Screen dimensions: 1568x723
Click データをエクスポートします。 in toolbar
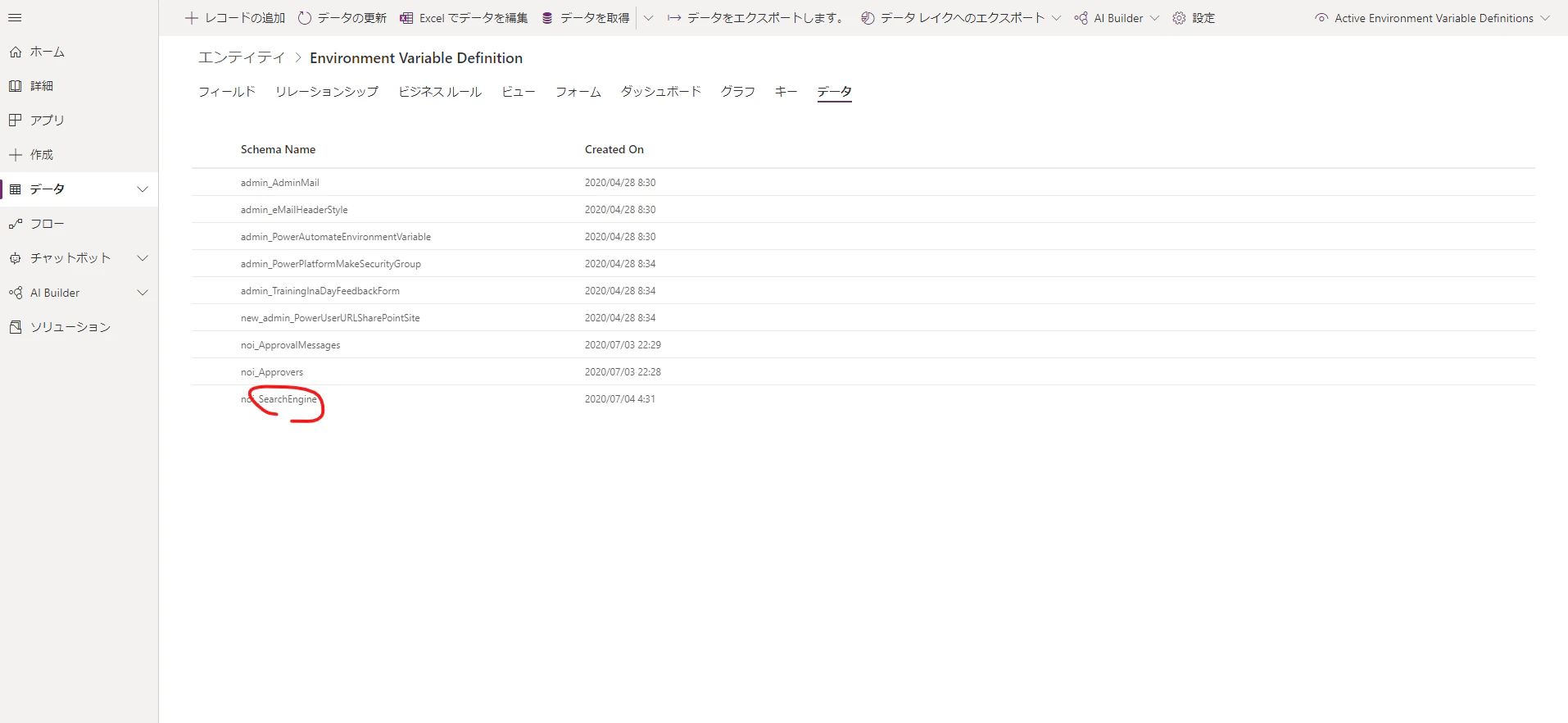coord(756,18)
